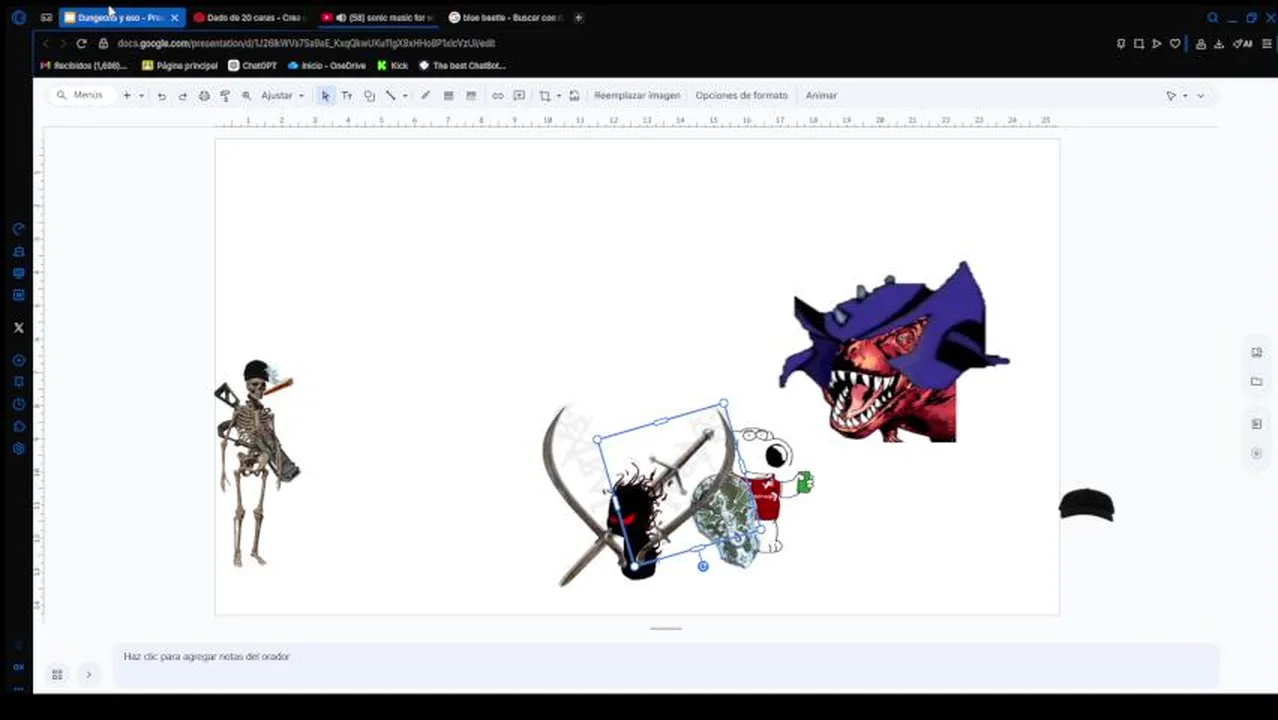This screenshot has height=720, width=1278.
Task: Select the line tool
Action: coord(390,96)
